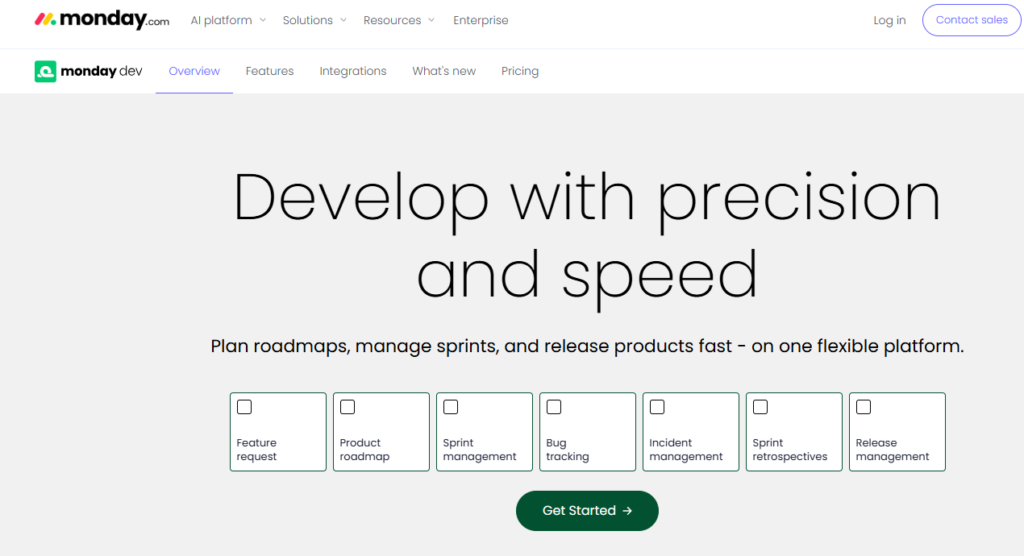Click the green monday dev logo icon
Viewport: 1024px width, 556px height.
45,71
